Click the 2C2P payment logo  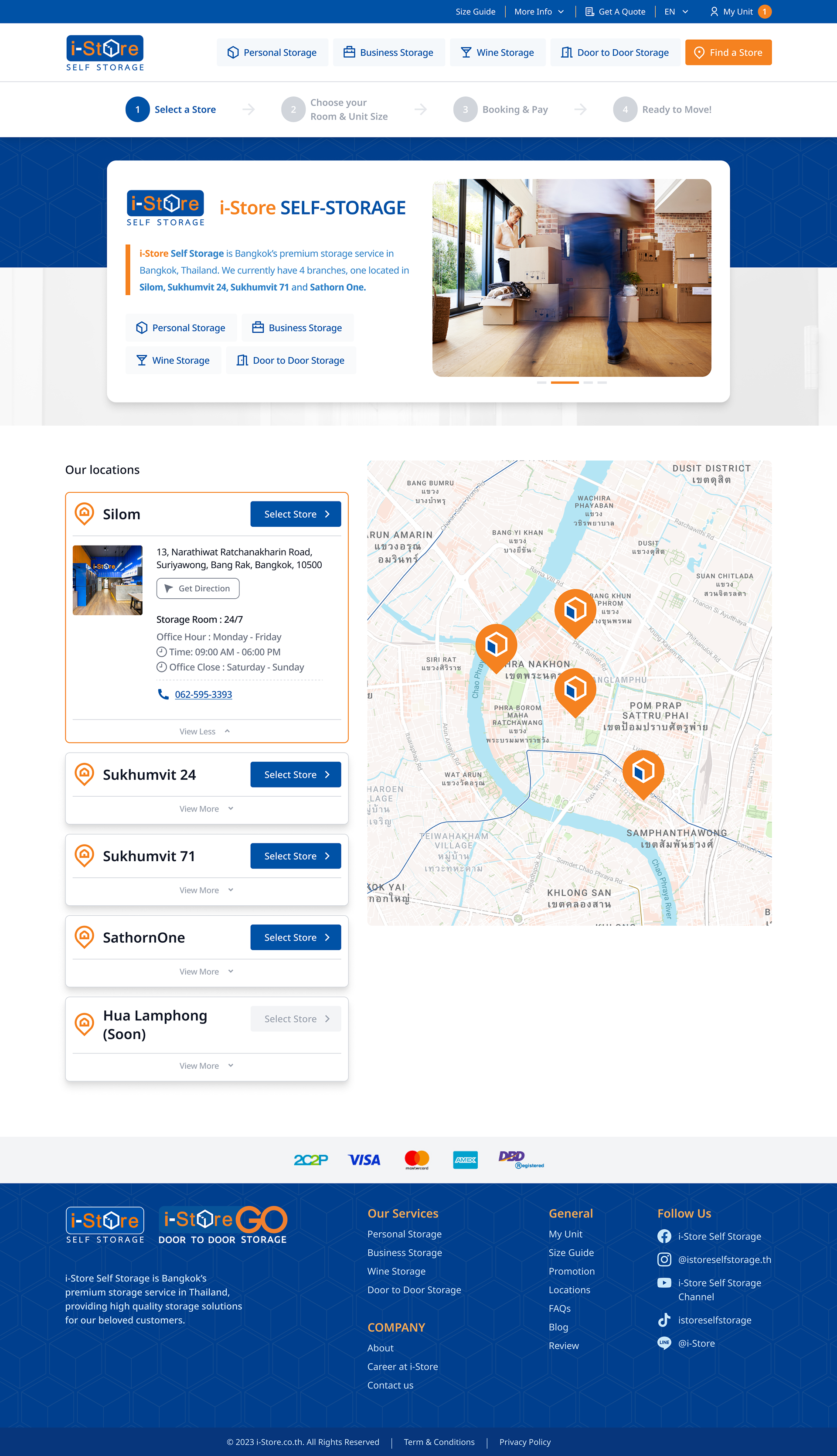pos(311,1160)
